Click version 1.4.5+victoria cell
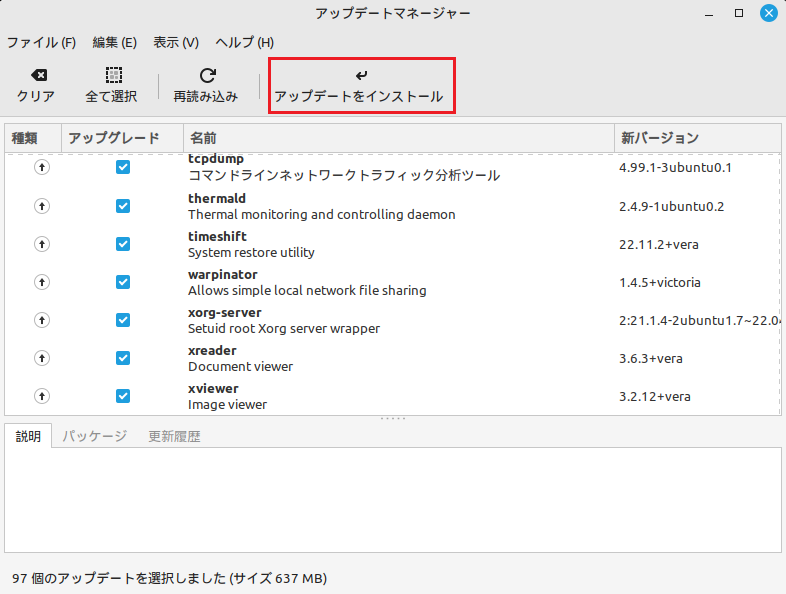Image resolution: width=786 pixels, height=594 pixels. click(x=660, y=283)
